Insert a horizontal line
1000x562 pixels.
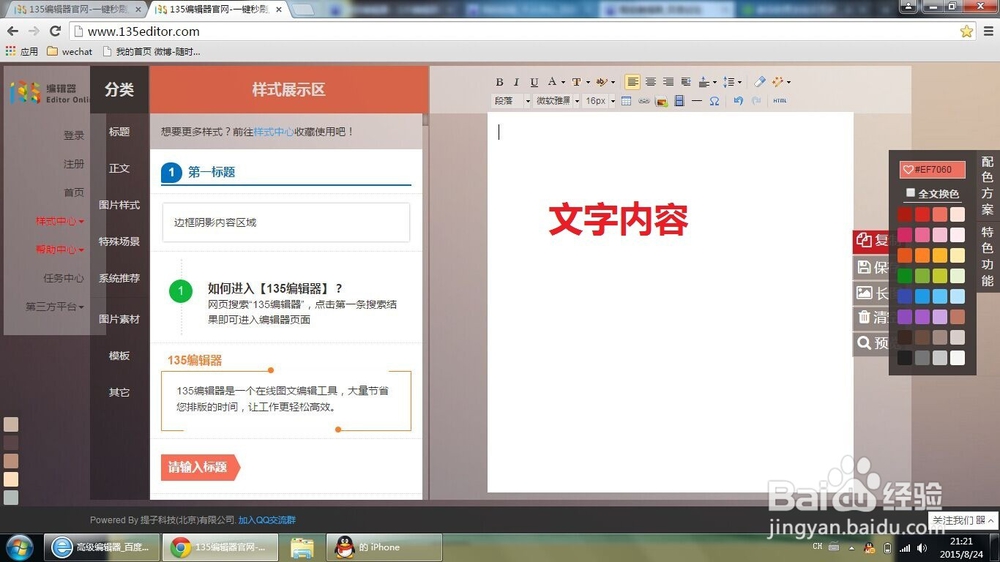[x=696, y=101]
